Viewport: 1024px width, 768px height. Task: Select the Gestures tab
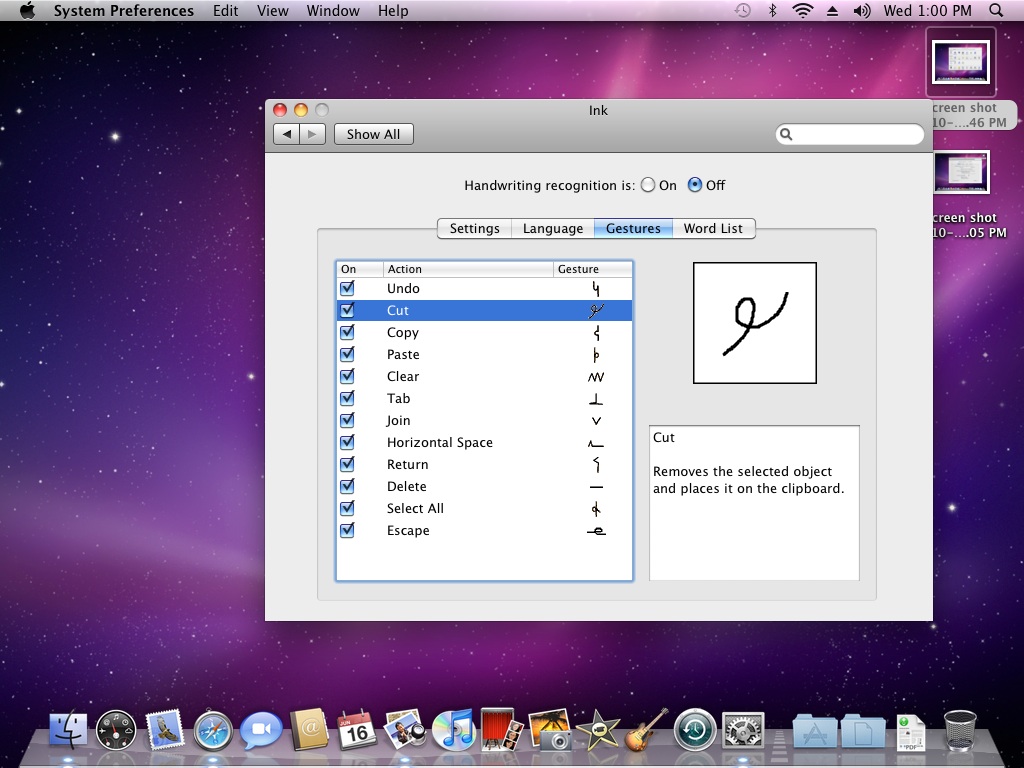[633, 229]
